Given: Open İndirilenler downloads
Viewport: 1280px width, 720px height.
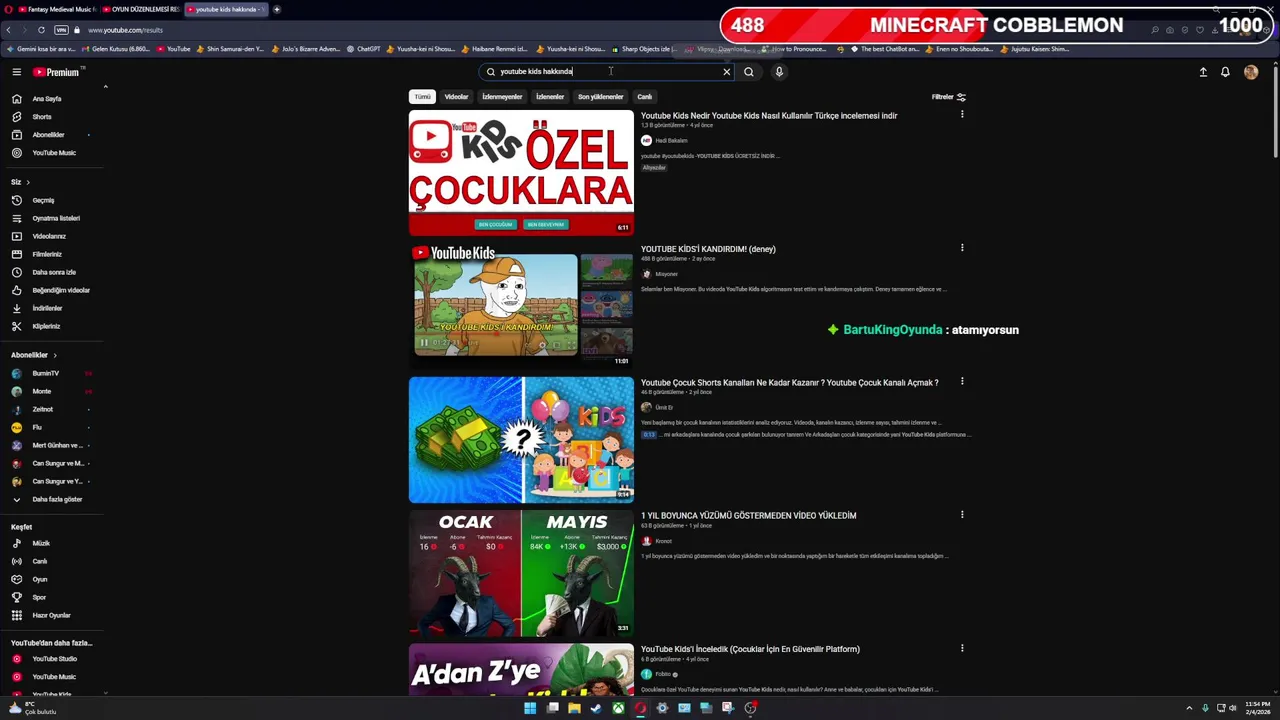Looking at the screenshot, I should pos(47,308).
